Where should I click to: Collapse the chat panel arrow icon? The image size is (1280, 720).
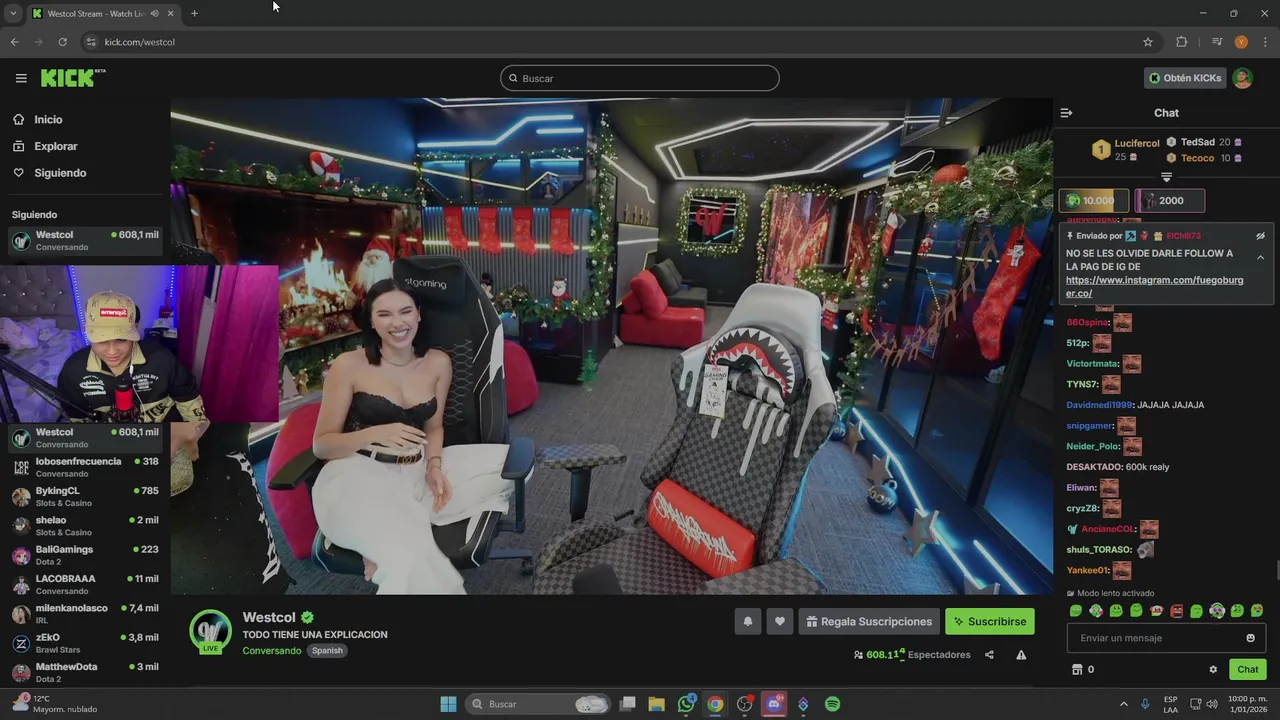click(1066, 113)
